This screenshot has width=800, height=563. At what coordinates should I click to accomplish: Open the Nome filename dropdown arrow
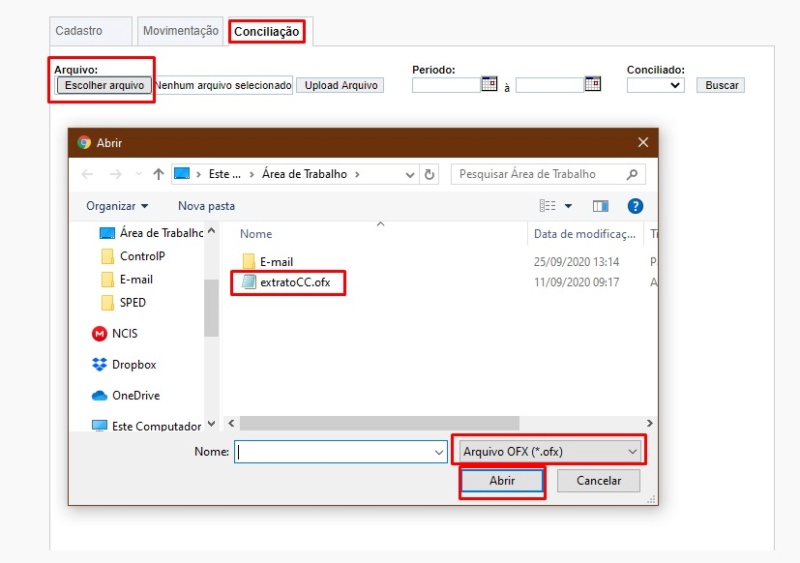click(439, 452)
